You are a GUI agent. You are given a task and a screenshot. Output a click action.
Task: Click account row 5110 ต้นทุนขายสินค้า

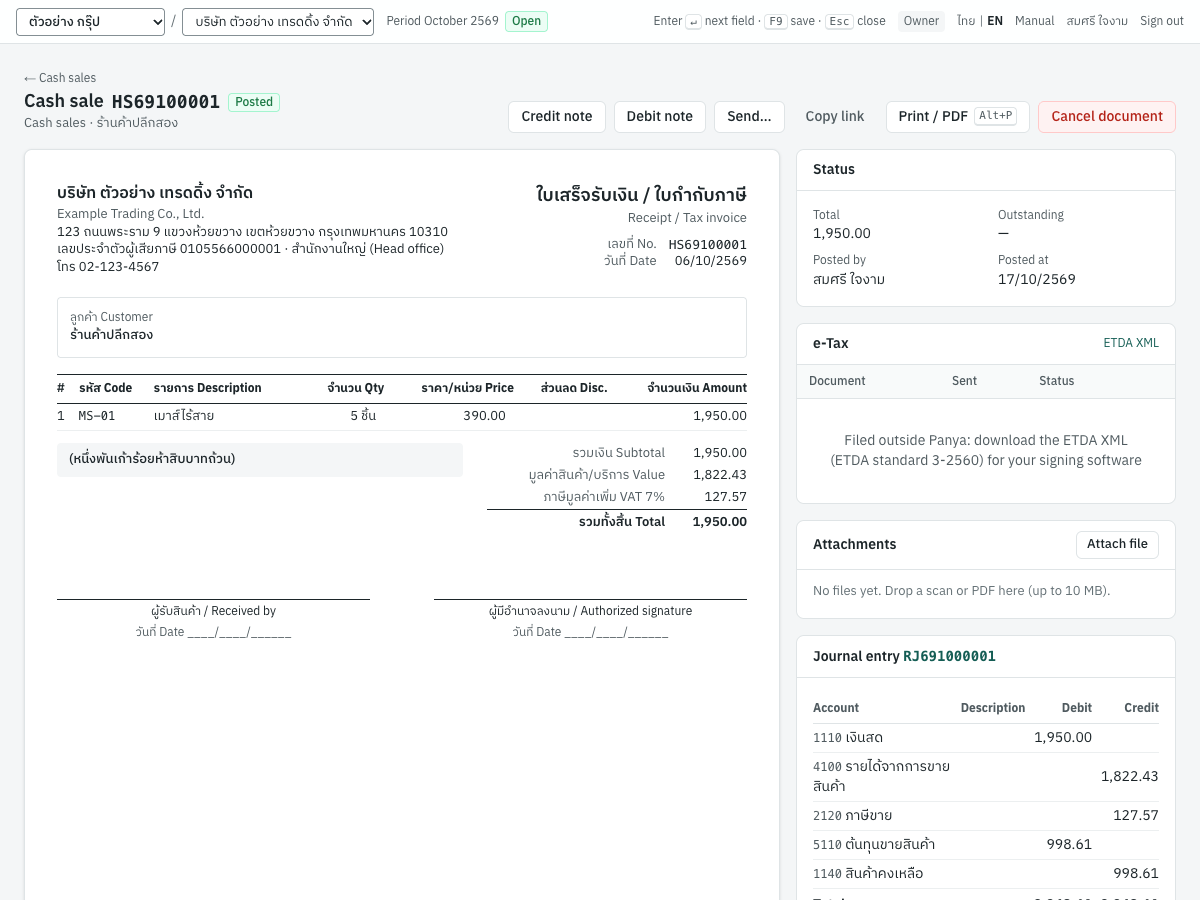click(986, 845)
